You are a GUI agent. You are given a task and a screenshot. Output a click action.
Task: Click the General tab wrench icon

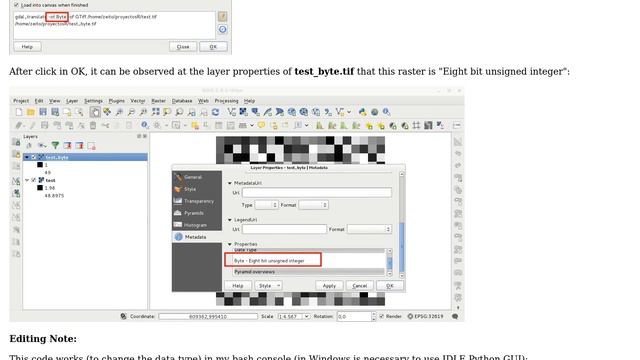click(178, 177)
